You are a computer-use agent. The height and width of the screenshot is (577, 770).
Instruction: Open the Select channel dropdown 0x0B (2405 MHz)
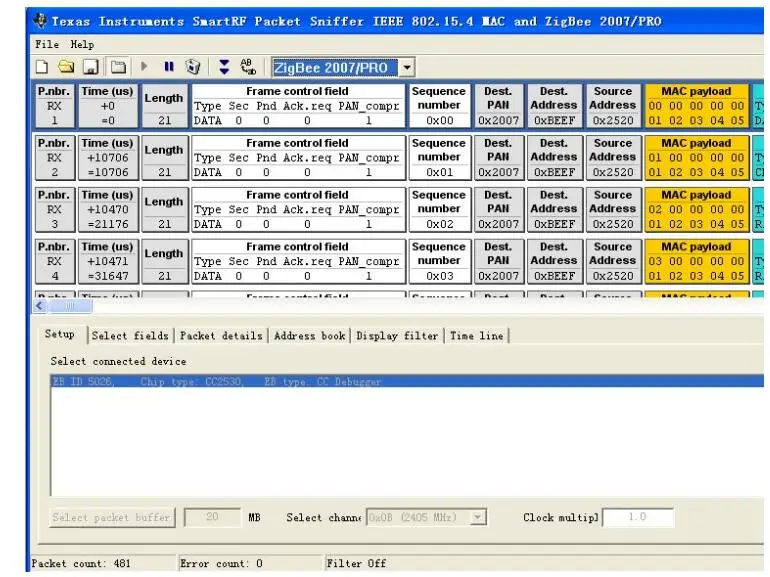(x=426, y=517)
